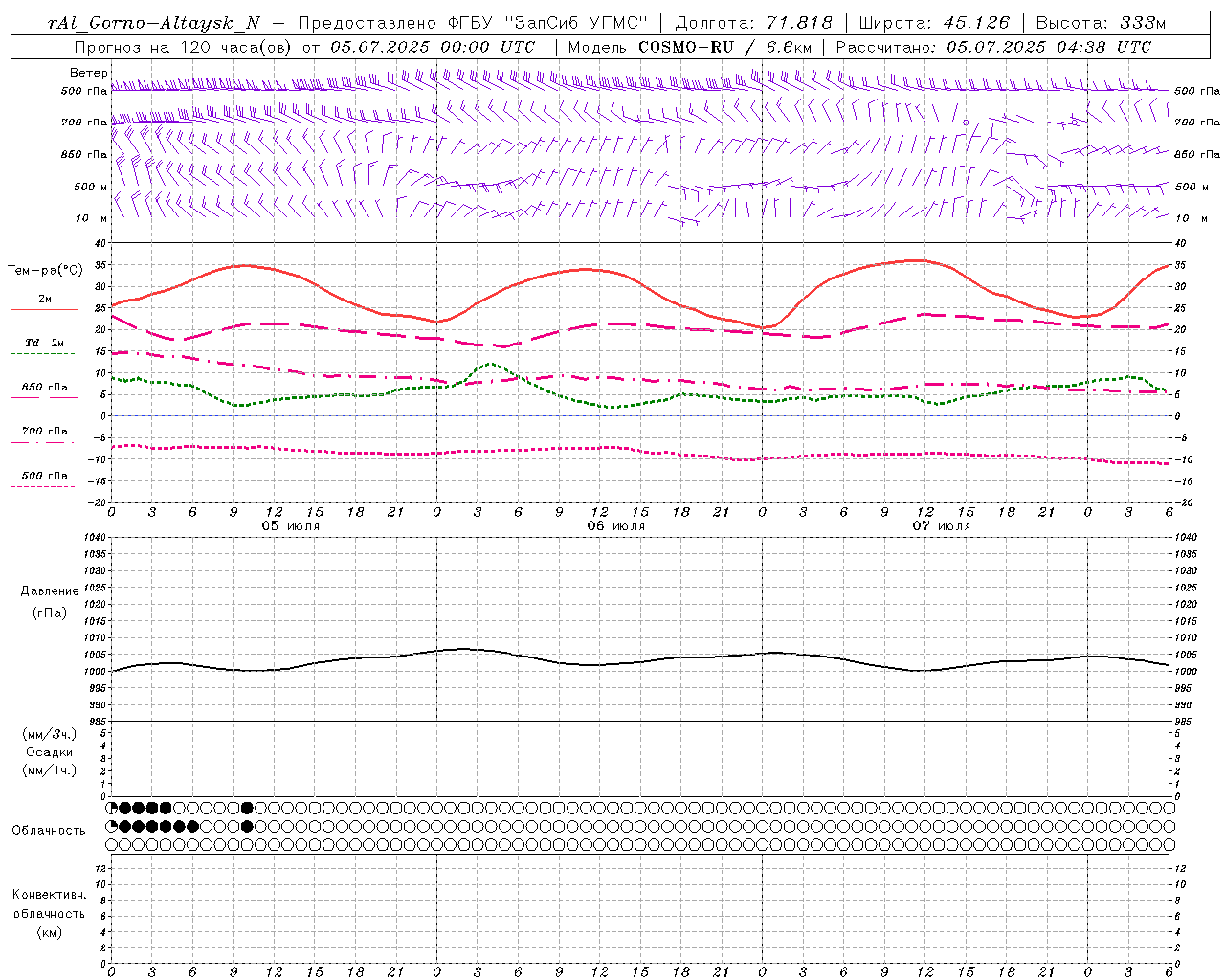The image size is (1225, 980).
Task: Click the wind level label "500 м" on the left
Action: point(91,187)
